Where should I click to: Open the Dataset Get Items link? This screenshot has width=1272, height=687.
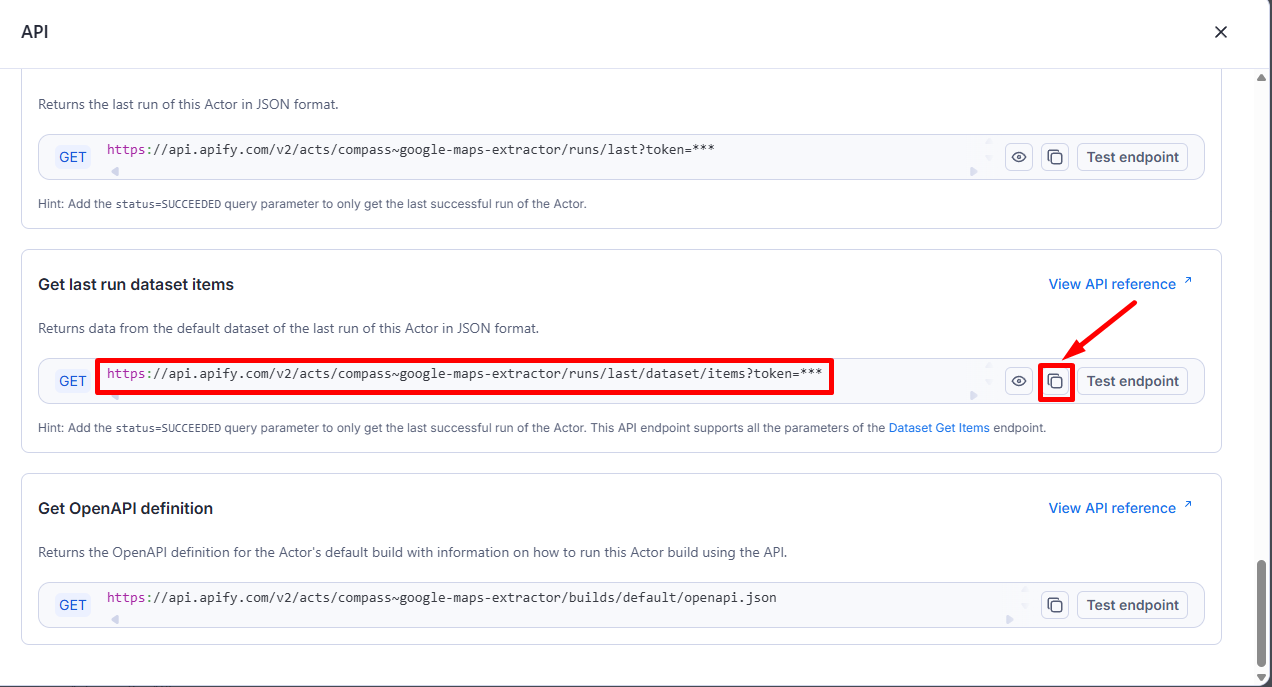[938, 428]
